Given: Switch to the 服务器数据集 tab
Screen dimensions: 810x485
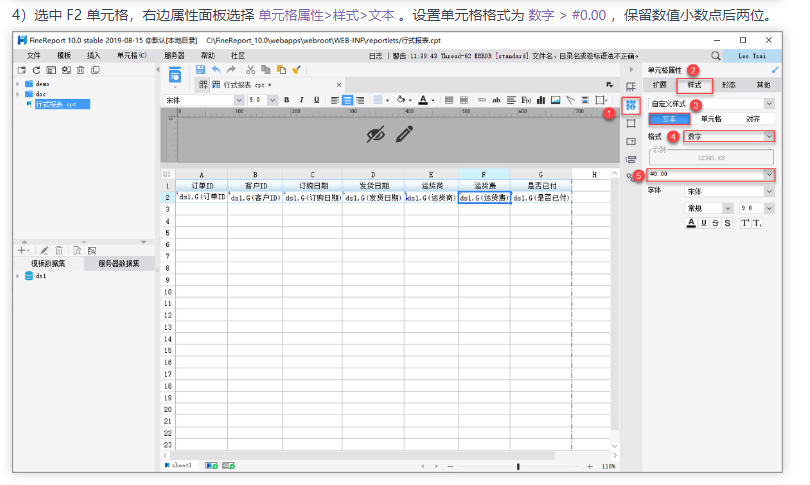Looking at the screenshot, I should coord(119,263).
